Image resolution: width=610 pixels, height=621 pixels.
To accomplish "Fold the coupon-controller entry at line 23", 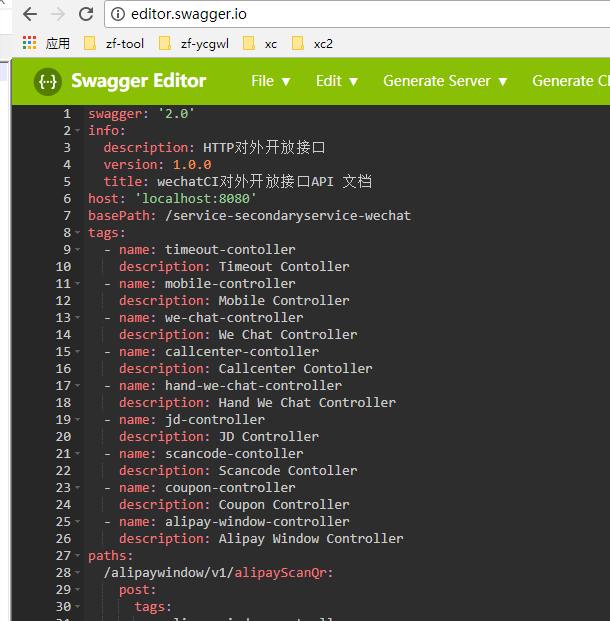I will click(x=78, y=488).
